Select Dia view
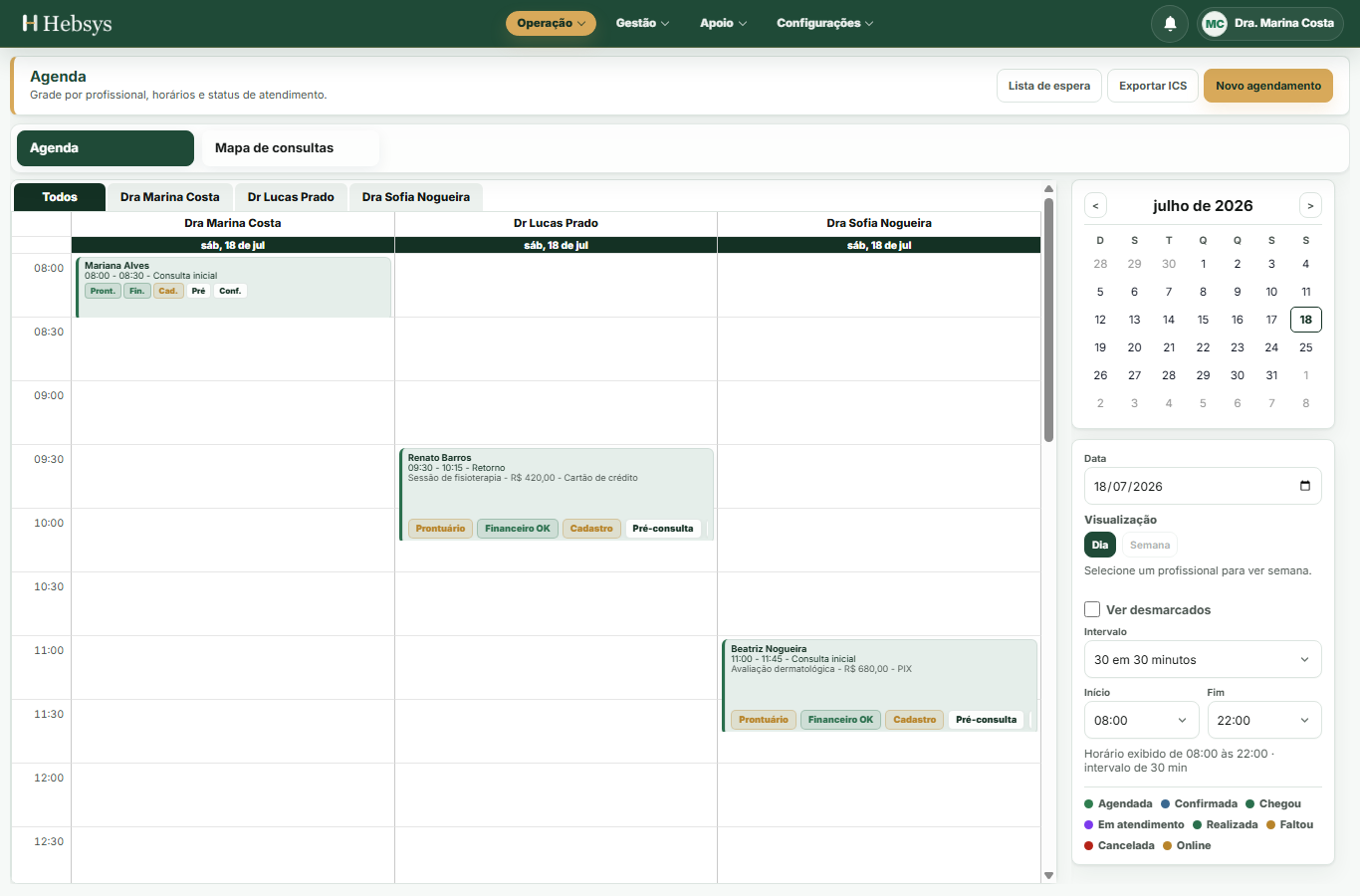This screenshot has height=896, width=1360. point(1100,545)
